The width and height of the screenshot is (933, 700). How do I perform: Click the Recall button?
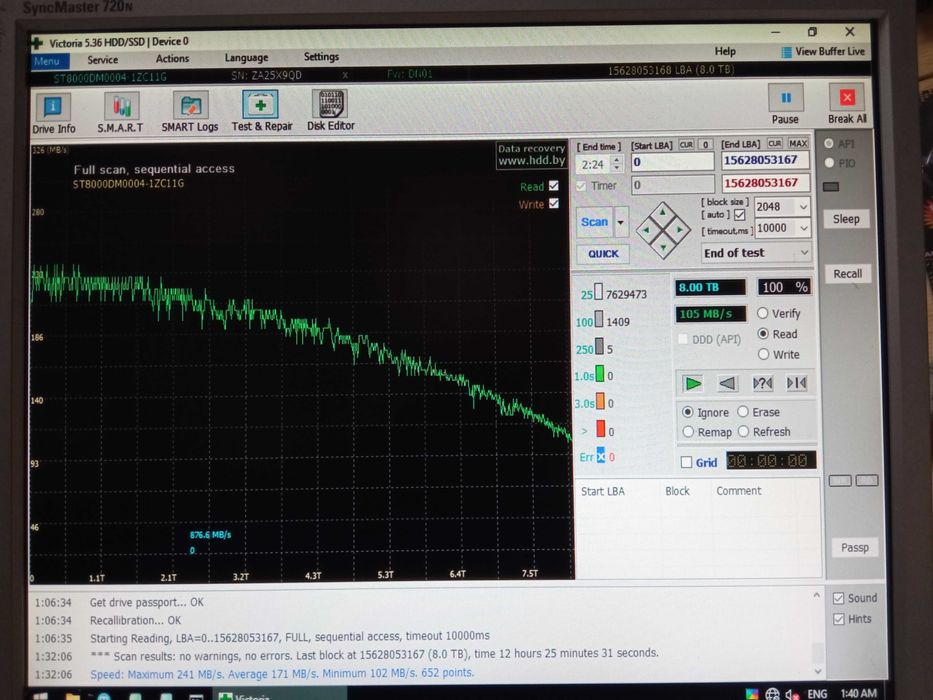[847, 274]
